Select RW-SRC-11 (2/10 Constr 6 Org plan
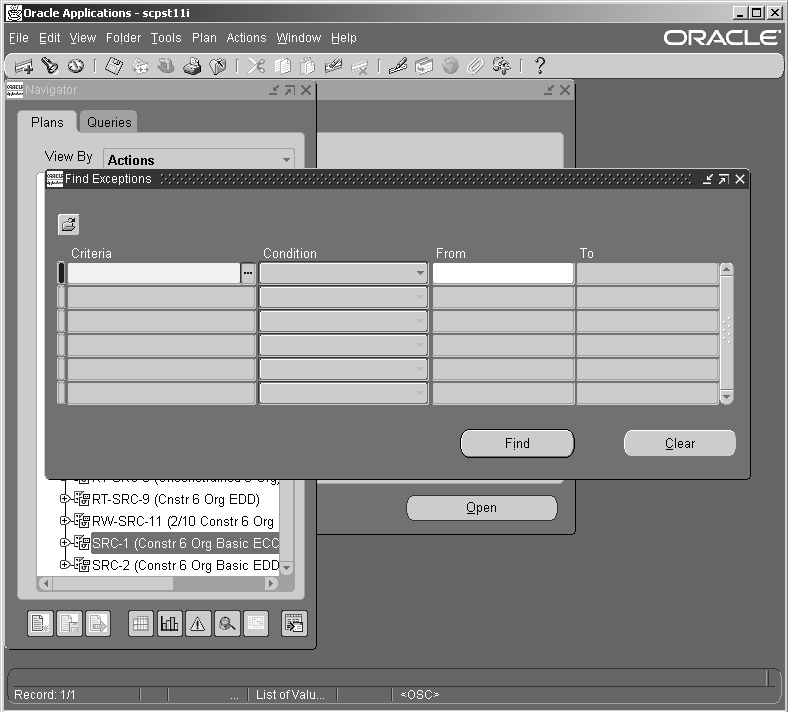This screenshot has height=712, width=788. [x=182, y=521]
